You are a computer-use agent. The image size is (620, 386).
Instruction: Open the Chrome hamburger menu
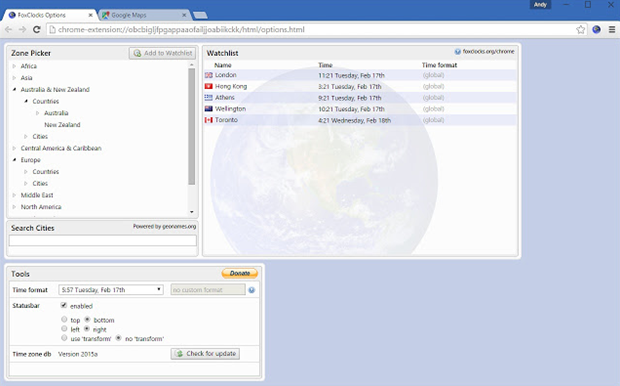click(612, 30)
